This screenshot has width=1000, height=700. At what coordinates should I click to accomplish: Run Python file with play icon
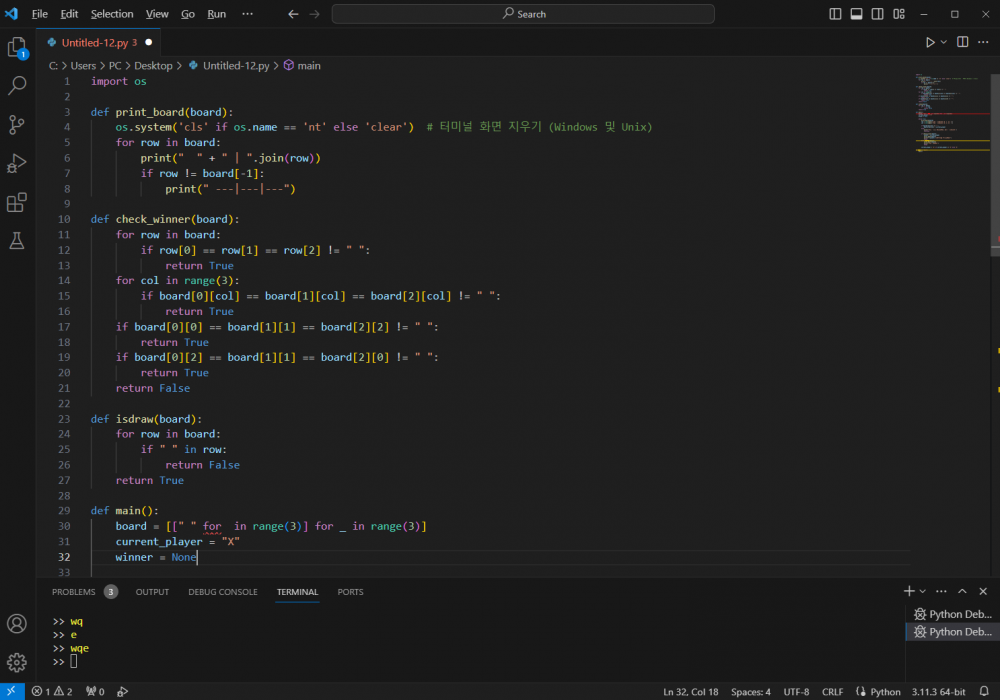pyautogui.click(x=930, y=42)
